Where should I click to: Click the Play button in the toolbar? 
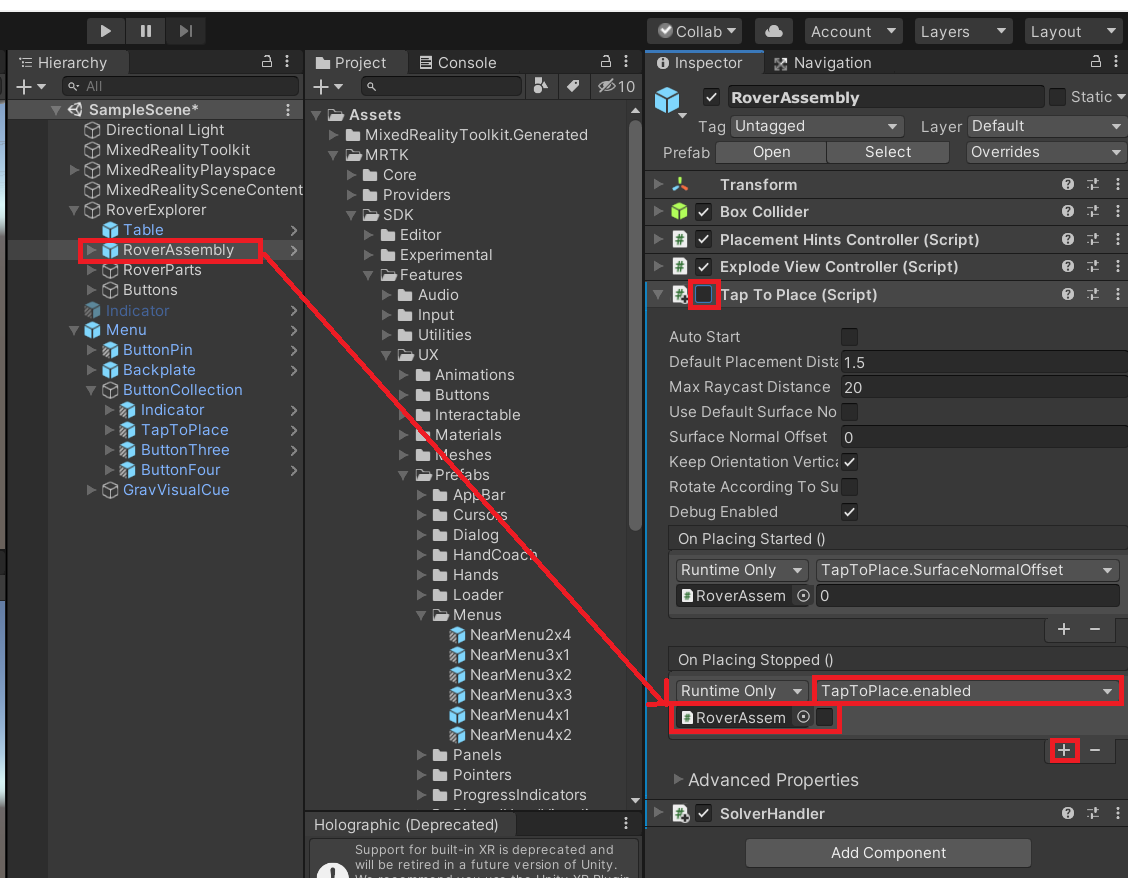(105, 31)
